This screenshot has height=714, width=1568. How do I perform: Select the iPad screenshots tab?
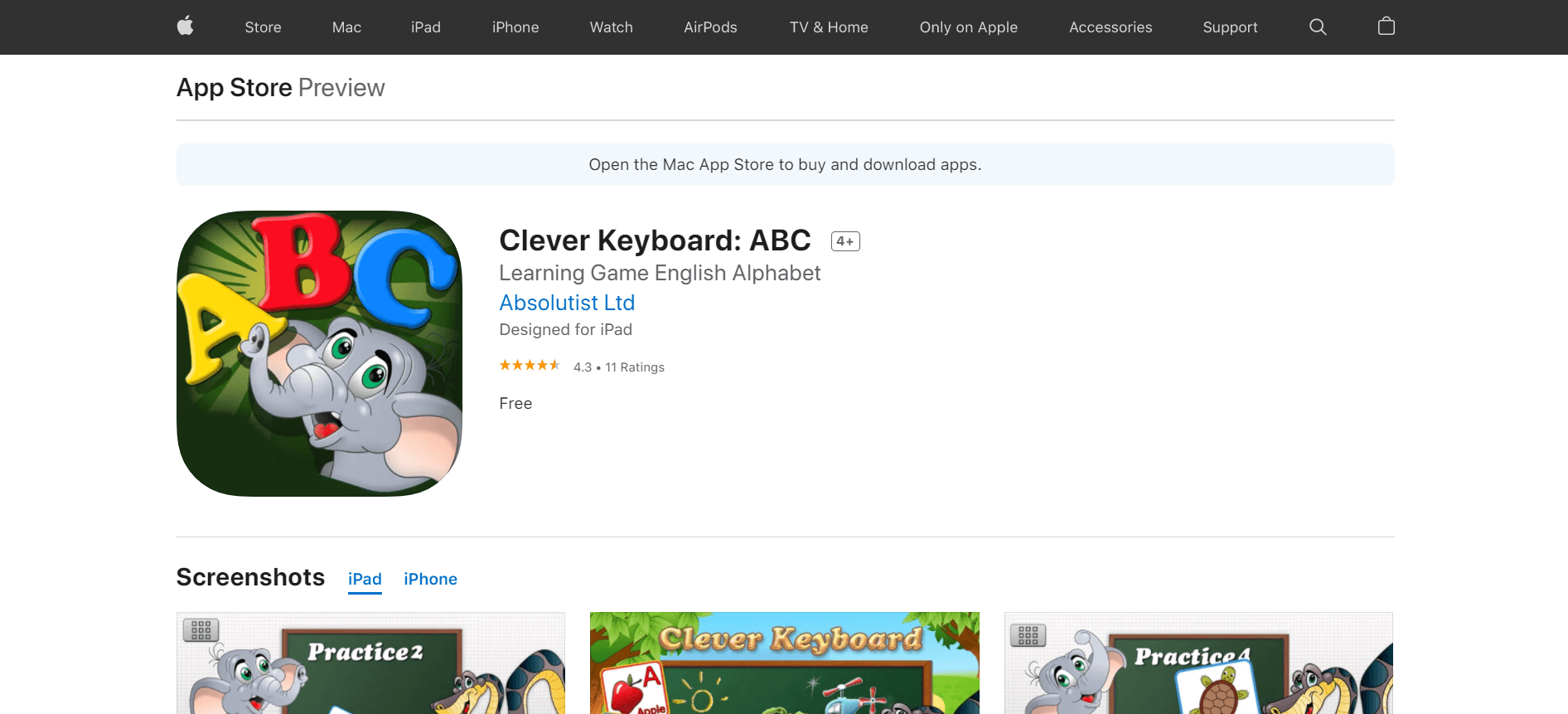(x=365, y=579)
